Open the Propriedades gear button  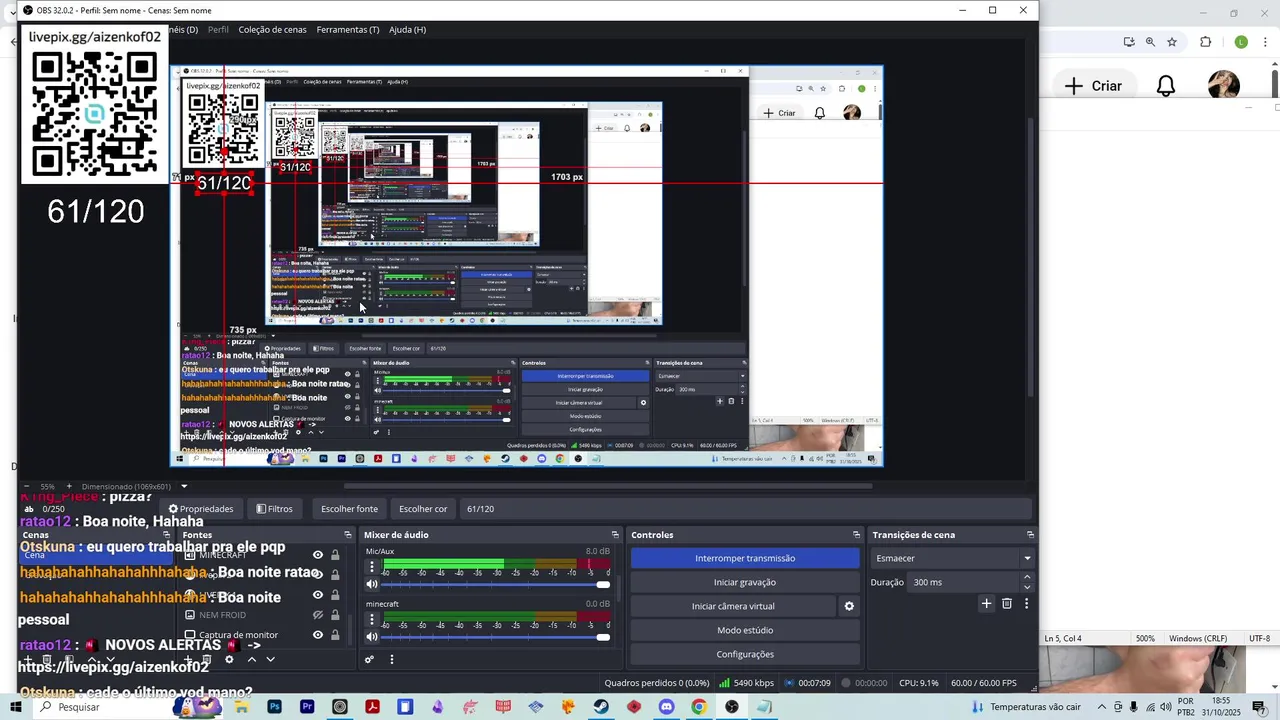[x=201, y=509]
